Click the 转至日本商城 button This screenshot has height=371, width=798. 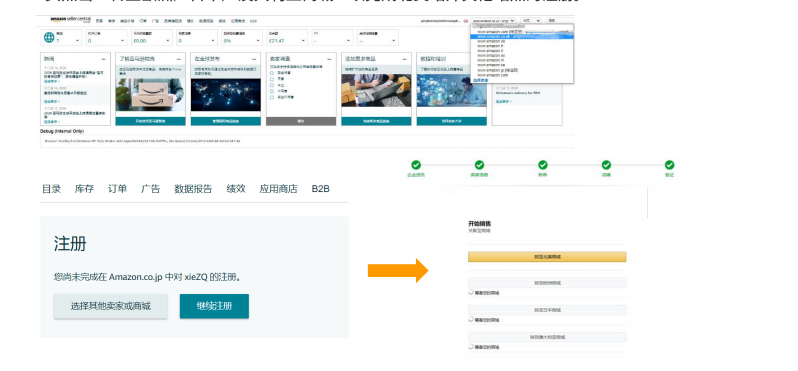tap(547, 310)
